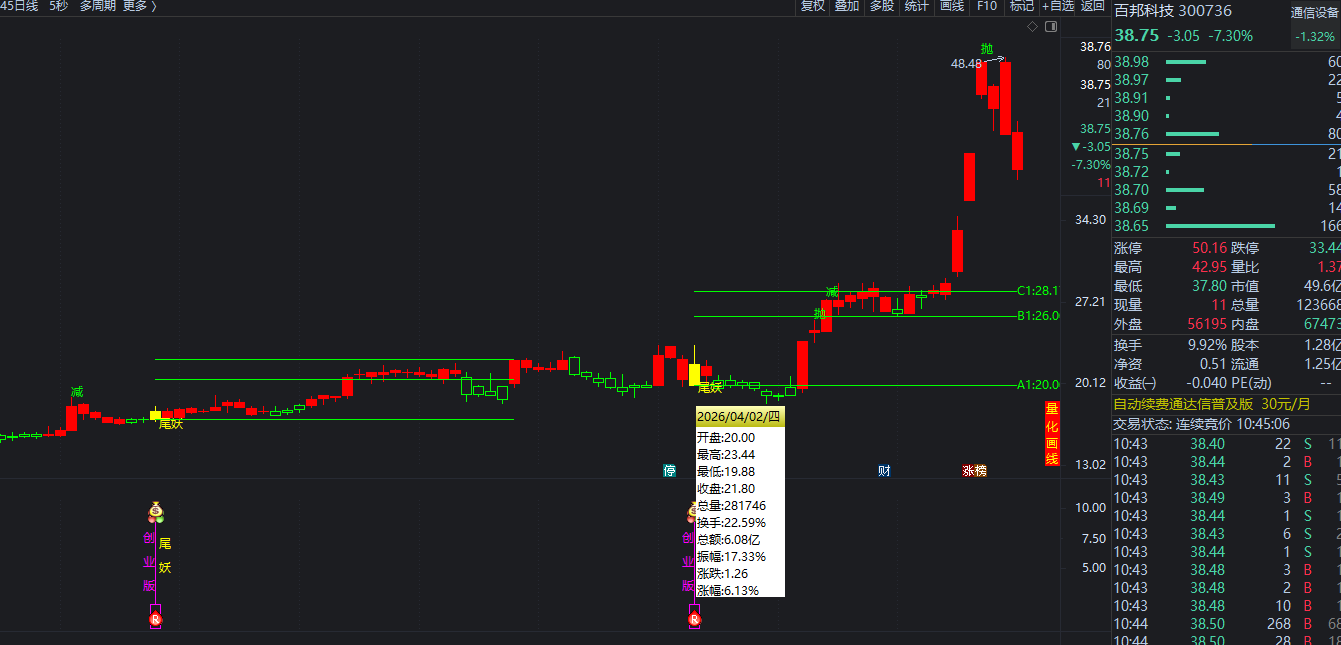Click the 换手 value 9.92%
The image size is (1341, 645).
tap(1207, 345)
